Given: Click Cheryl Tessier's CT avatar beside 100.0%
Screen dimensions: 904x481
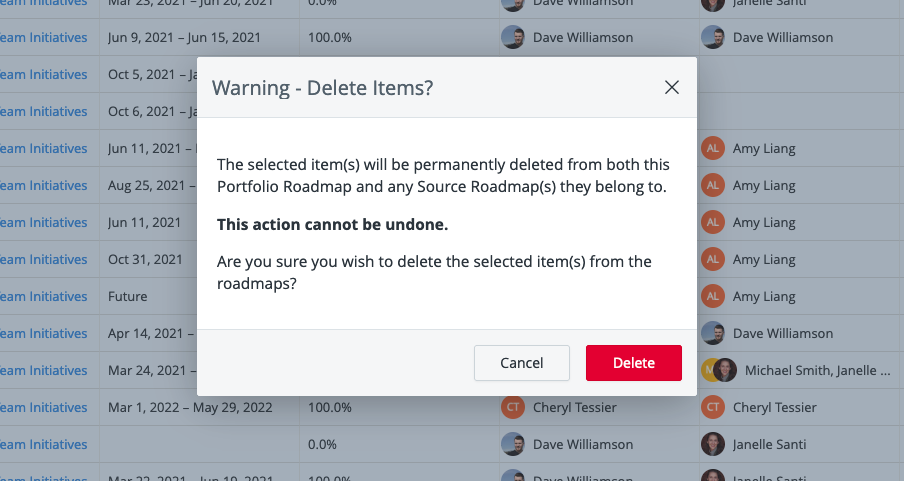Looking at the screenshot, I should point(513,407).
